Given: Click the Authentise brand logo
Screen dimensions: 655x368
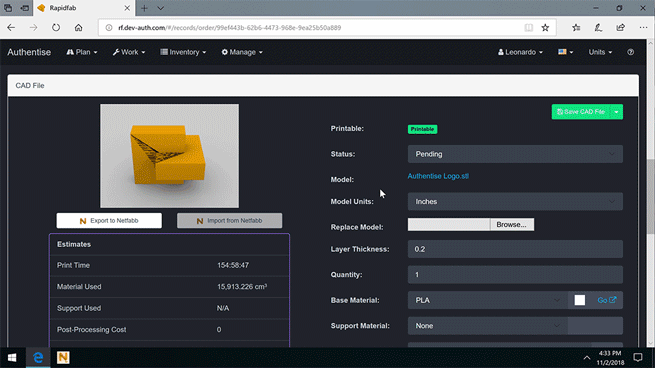Looking at the screenshot, I should [x=29, y=52].
